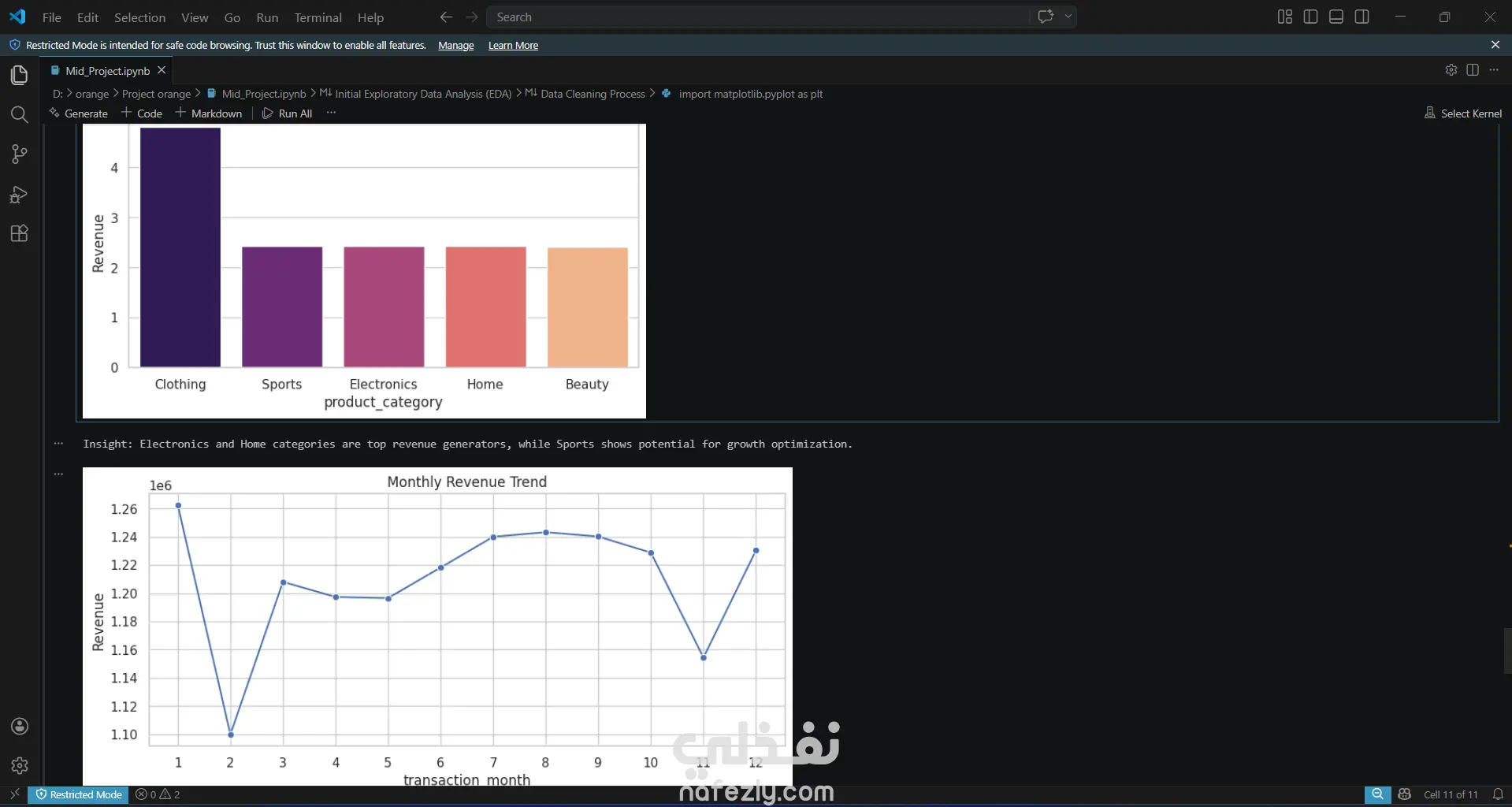Open Customize Layout icon
Image resolution: width=1512 pixels, height=807 pixels.
point(1285,17)
